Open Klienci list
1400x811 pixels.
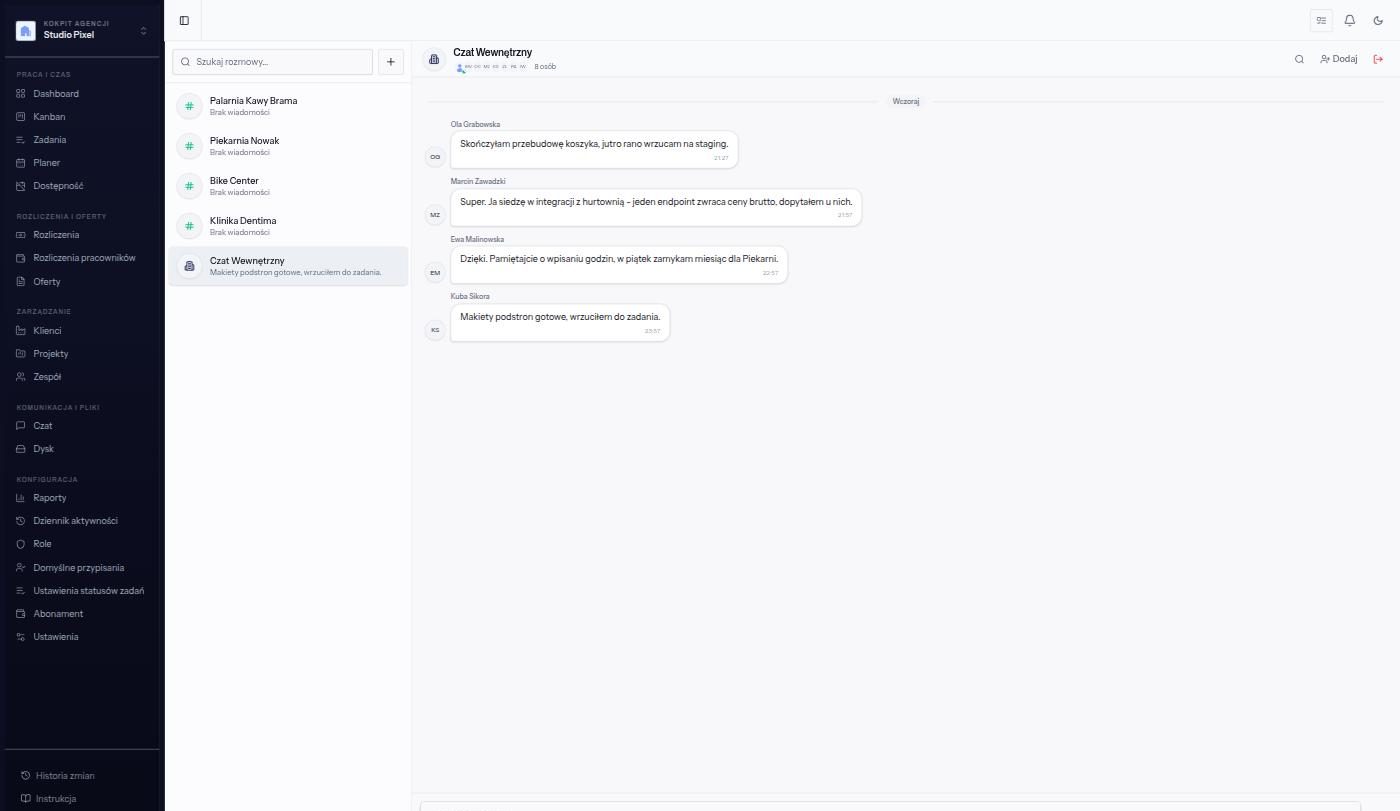pyautogui.click(x=82, y=331)
